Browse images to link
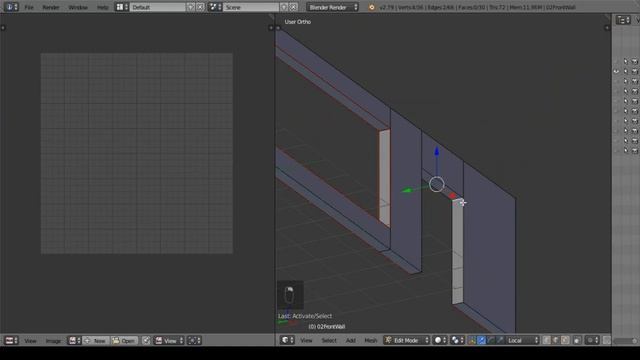The width and height of the screenshot is (640, 360). pyautogui.click(x=74, y=340)
